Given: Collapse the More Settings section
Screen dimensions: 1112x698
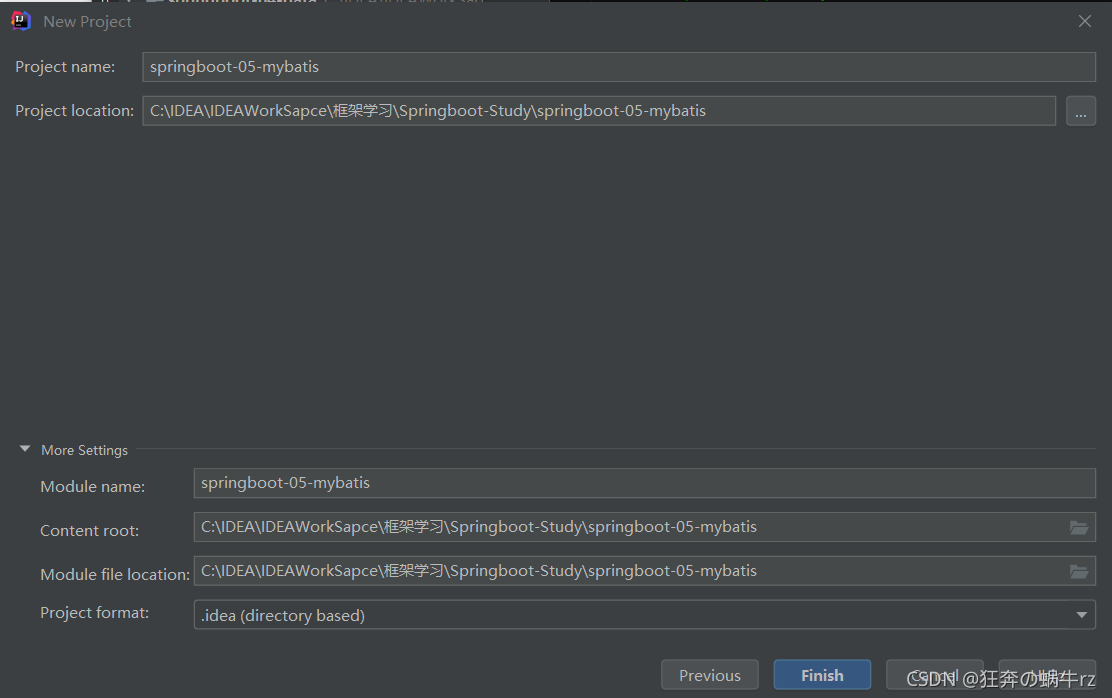Looking at the screenshot, I should pos(25,449).
